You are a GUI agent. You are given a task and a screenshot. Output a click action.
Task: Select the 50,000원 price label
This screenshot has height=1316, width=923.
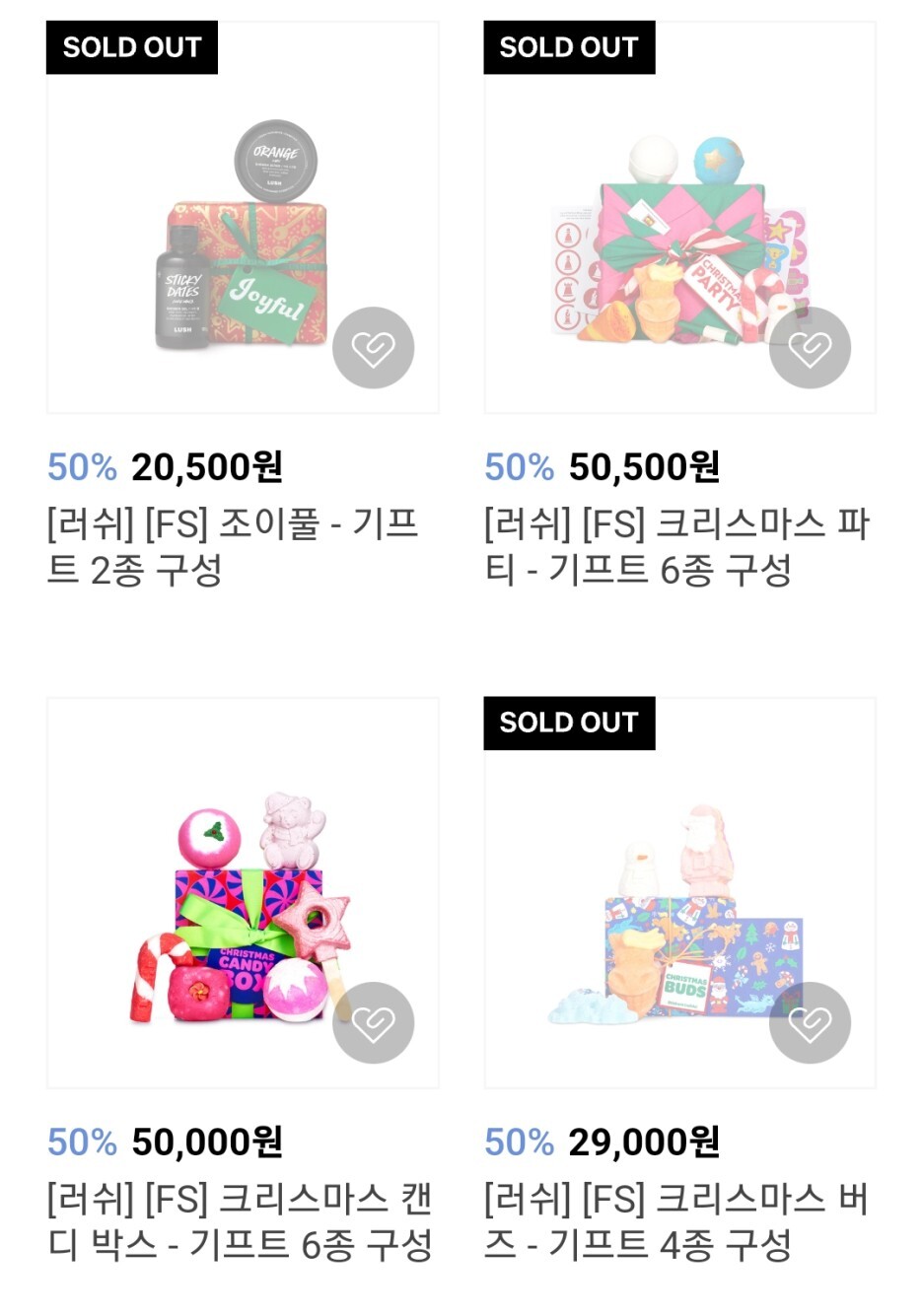pyautogui.click(x=207, y=1143)
